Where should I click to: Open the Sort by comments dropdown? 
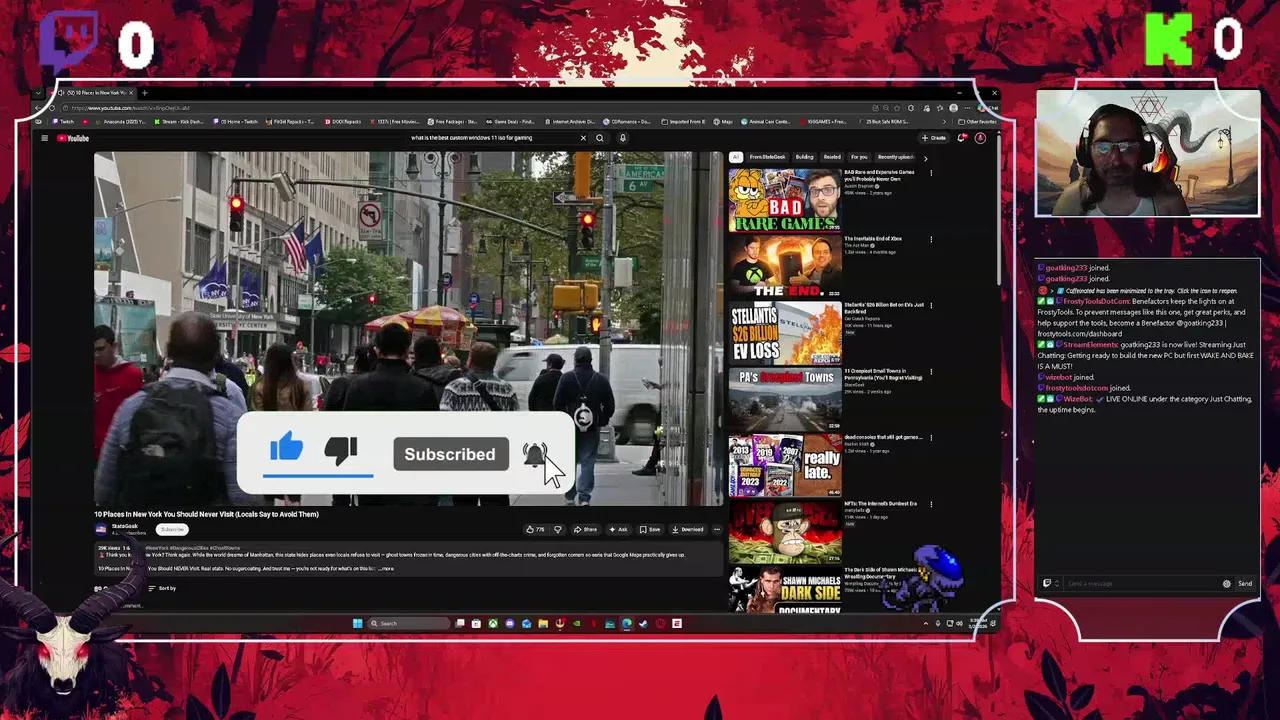[x=162, y=588]
